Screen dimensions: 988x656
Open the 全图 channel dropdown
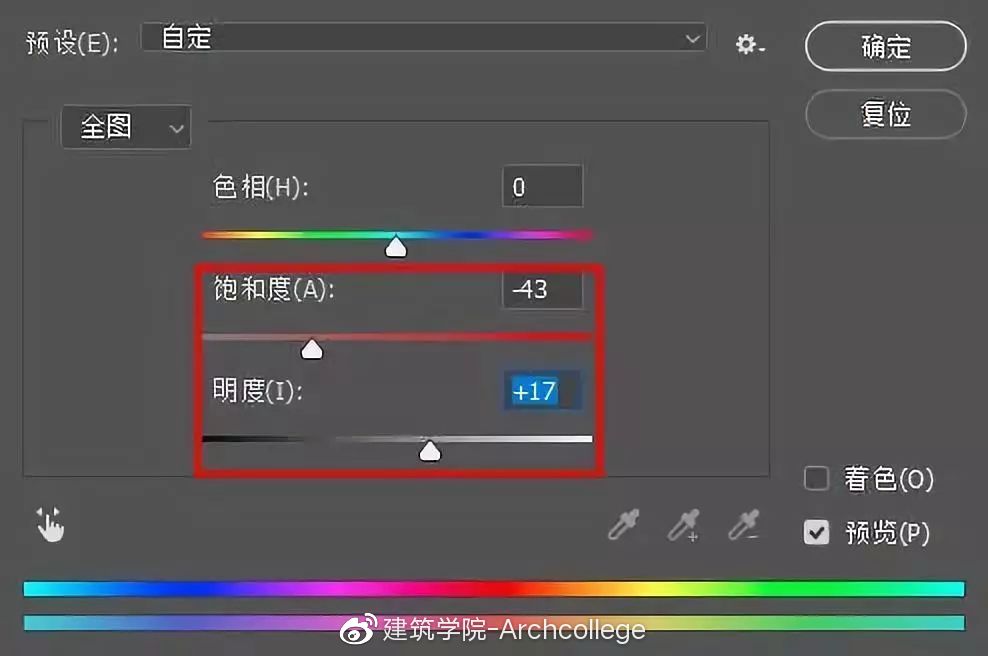(126, 127)
